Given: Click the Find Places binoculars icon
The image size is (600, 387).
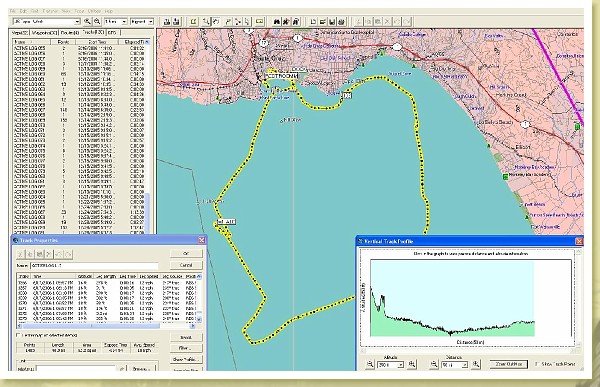Looking at the screenshot, I should pos(277,22).
